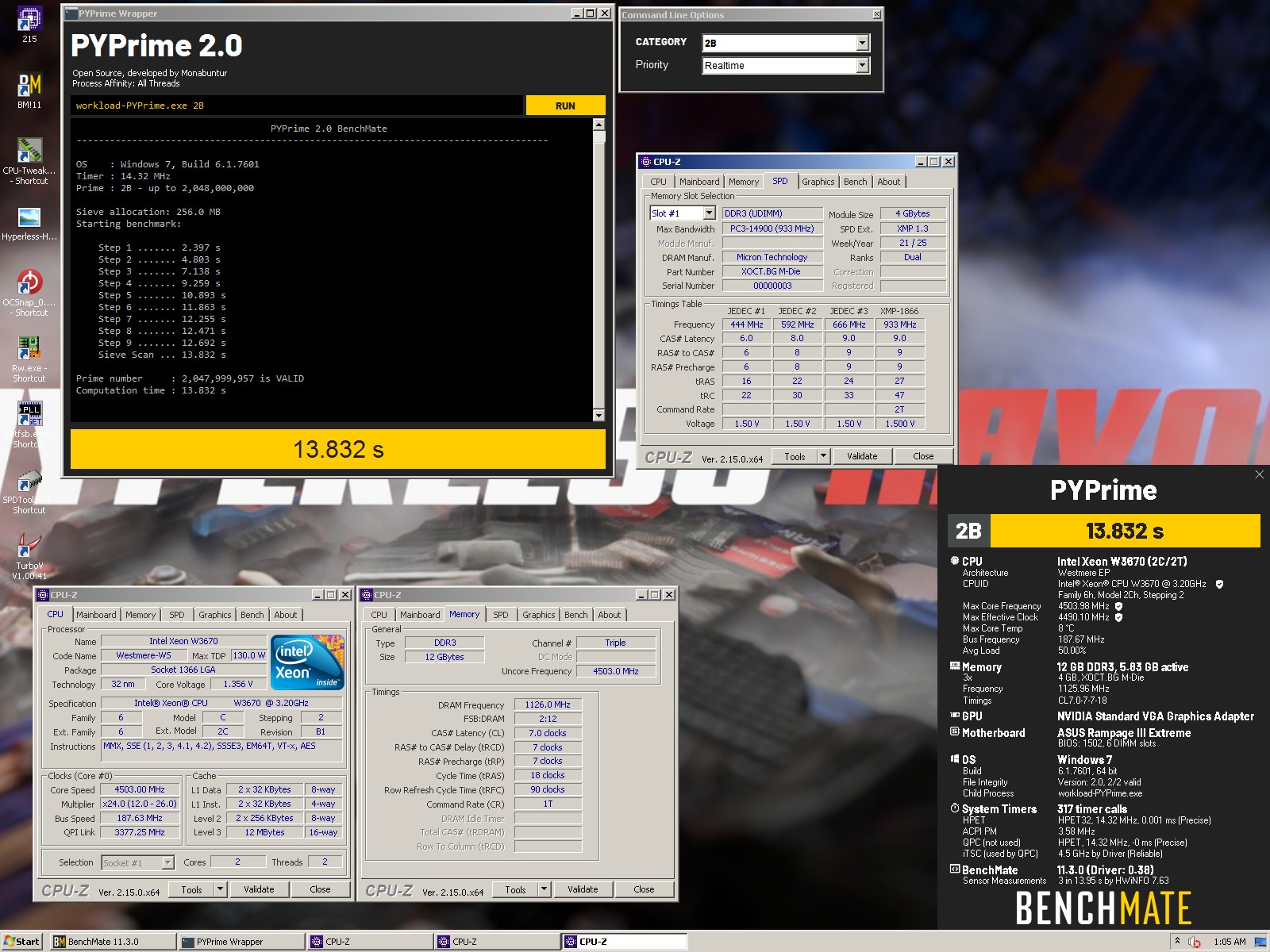Image resolution: width=1270 pixels, height=952 pixels.
Task: Click Close in bottom-left CPU-Z window
Action: (x=320, y=889)
